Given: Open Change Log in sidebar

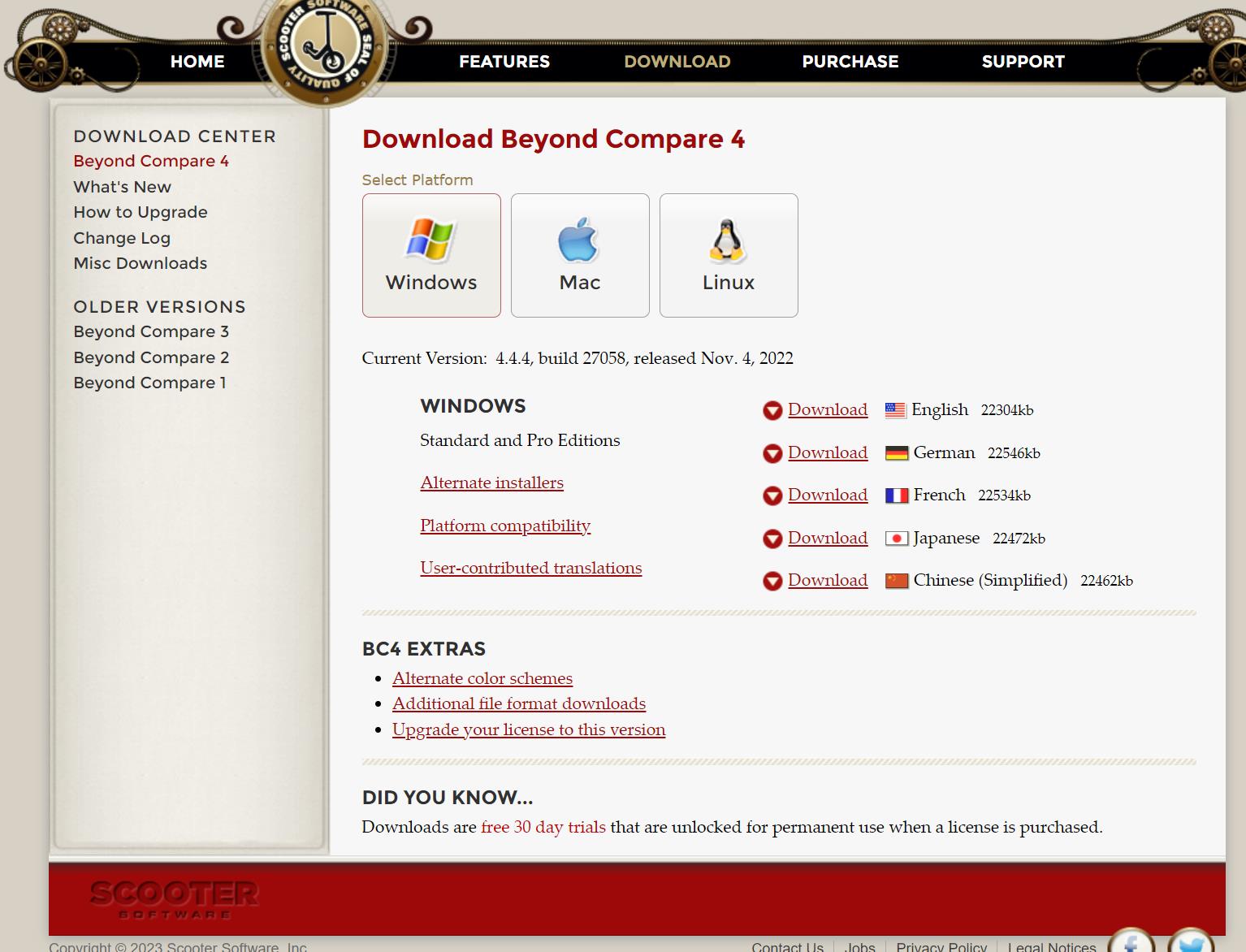Looking at the screenshot, I should pyautogui.click(x=122, y=238).
